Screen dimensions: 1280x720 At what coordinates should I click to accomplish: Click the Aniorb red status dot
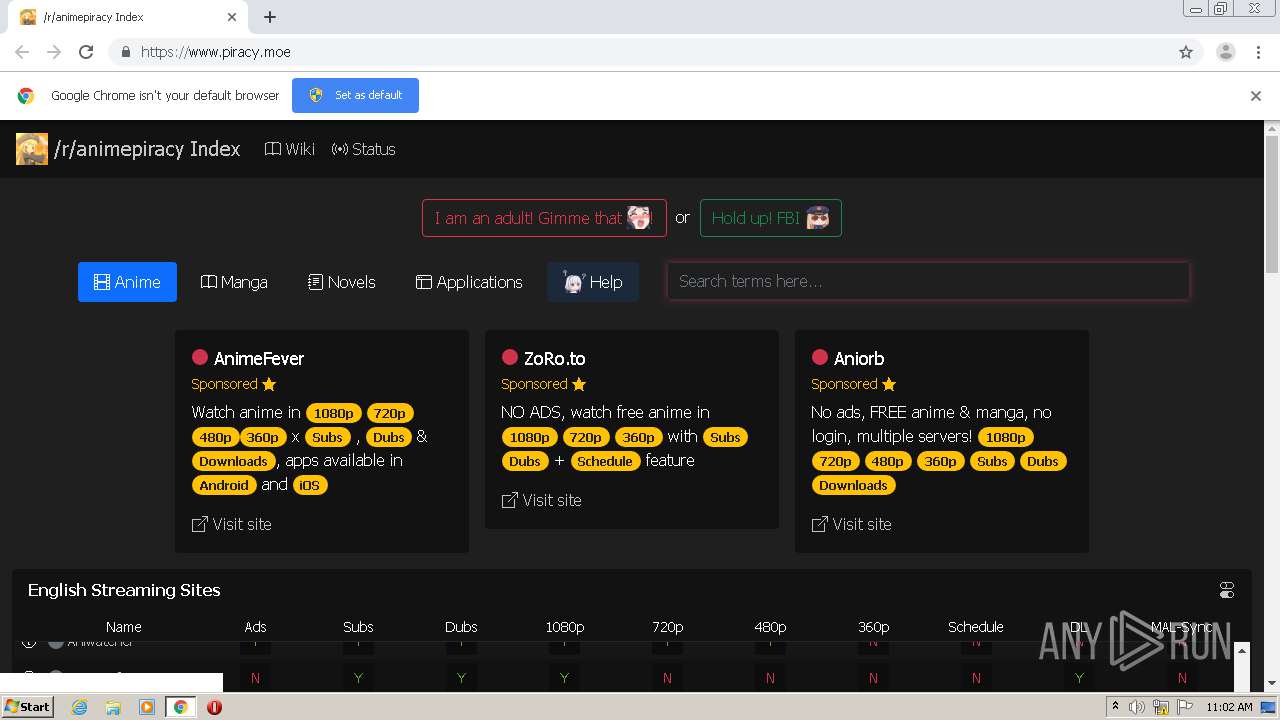click(820, 357)
